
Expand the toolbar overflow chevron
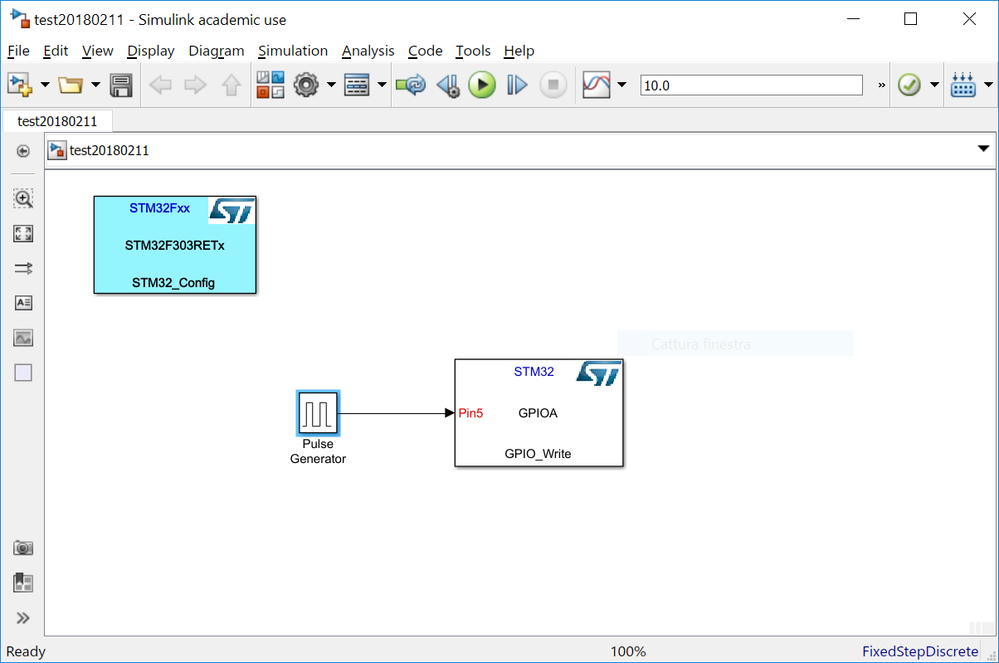pyautogui.click(x=882, y=85)
